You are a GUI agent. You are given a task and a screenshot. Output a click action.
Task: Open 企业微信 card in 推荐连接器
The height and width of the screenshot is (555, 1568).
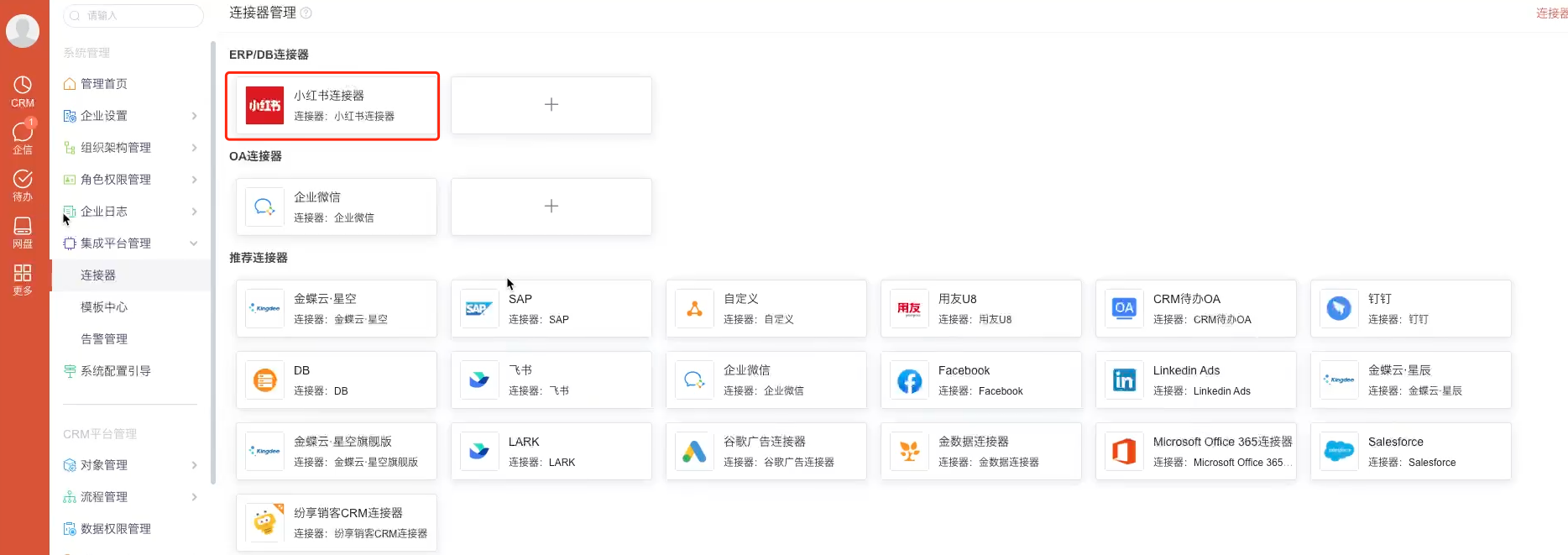766,380
